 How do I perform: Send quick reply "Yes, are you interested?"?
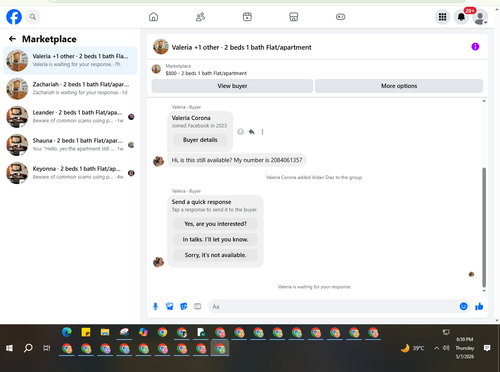[x=215, y=224]
